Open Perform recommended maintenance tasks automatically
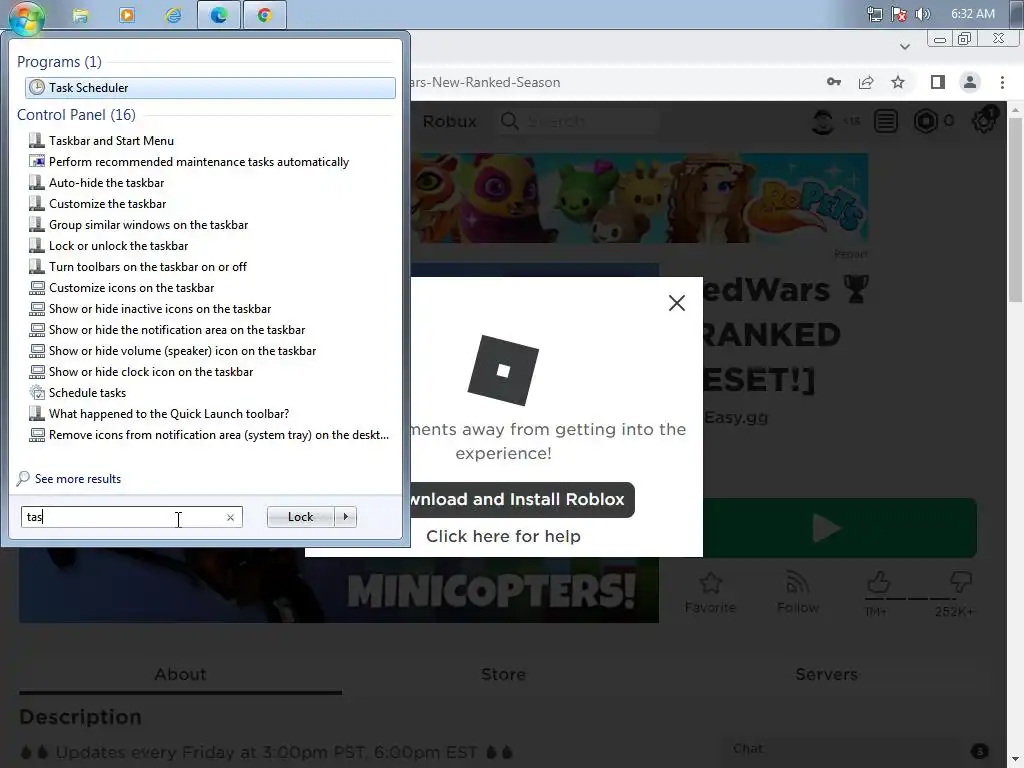1024x768 pixels. point(199,161)
